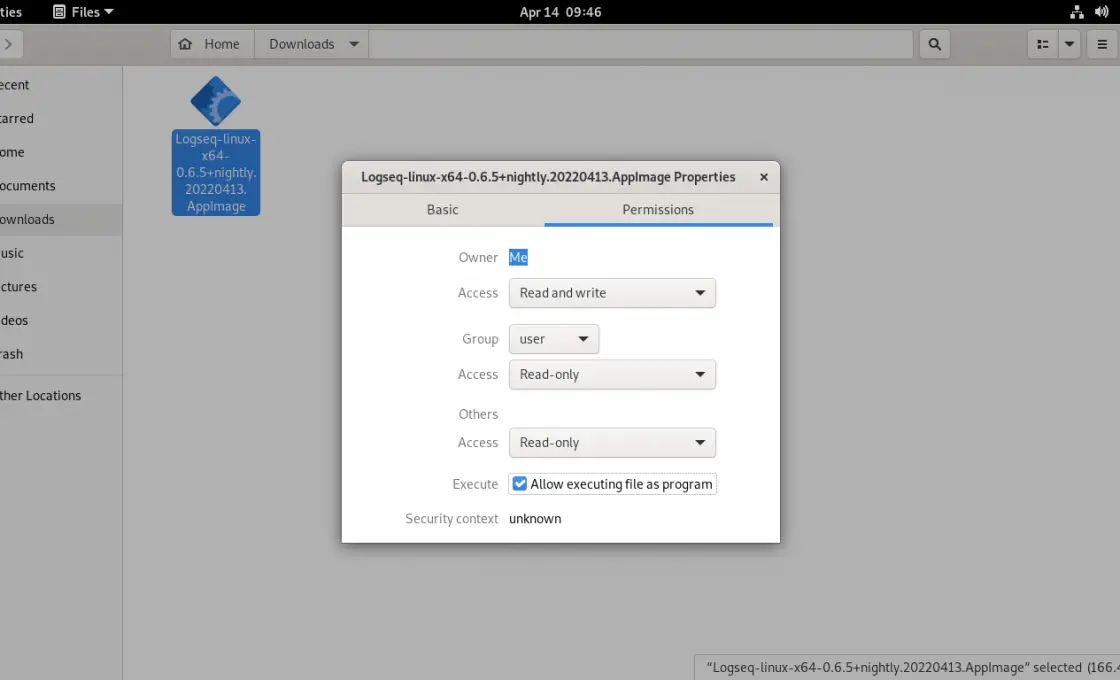Switch to list view with the view icon
The image size is (1120, 680).
pyautogui.click(x=1043, y=44)
